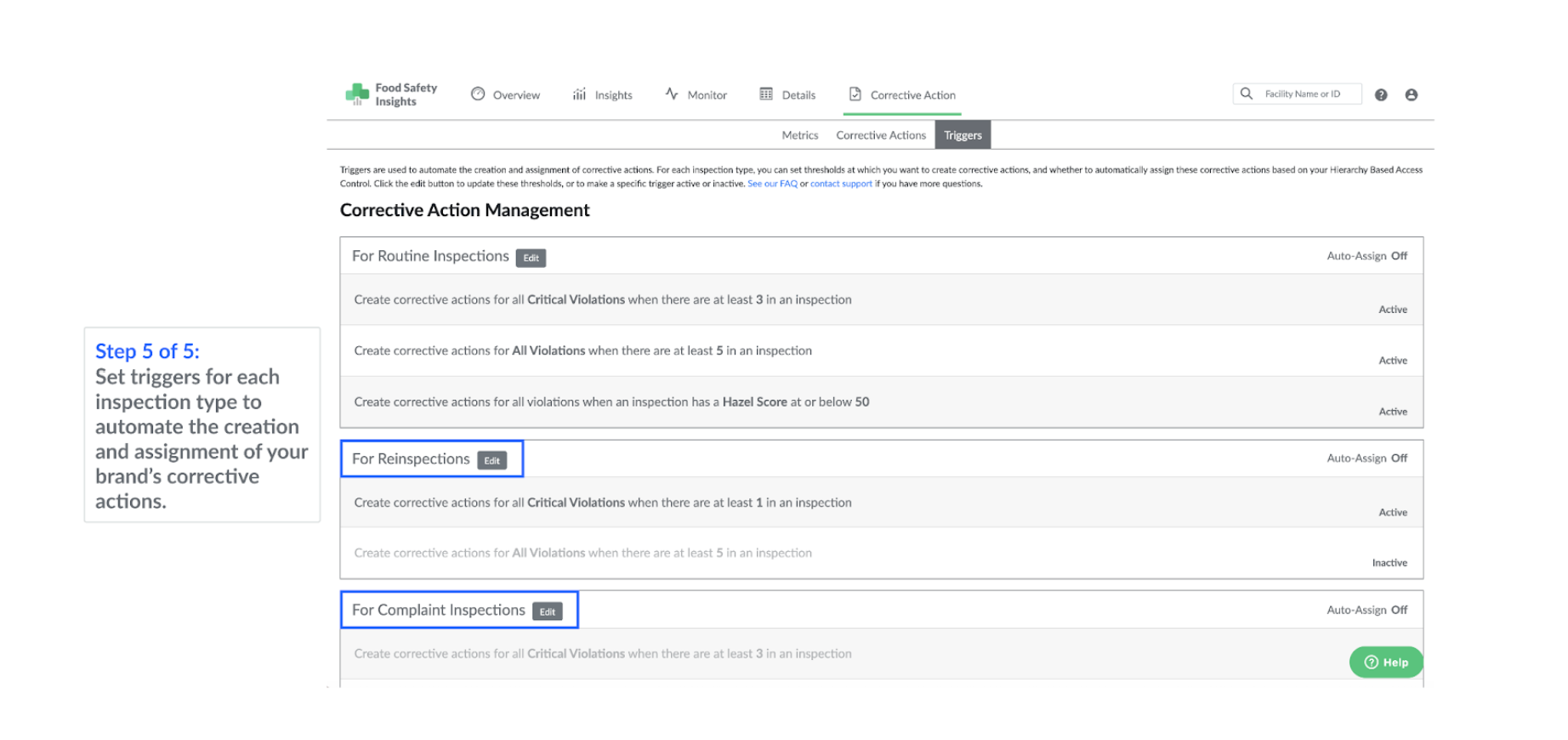Open the See our FAQ link

772,184
